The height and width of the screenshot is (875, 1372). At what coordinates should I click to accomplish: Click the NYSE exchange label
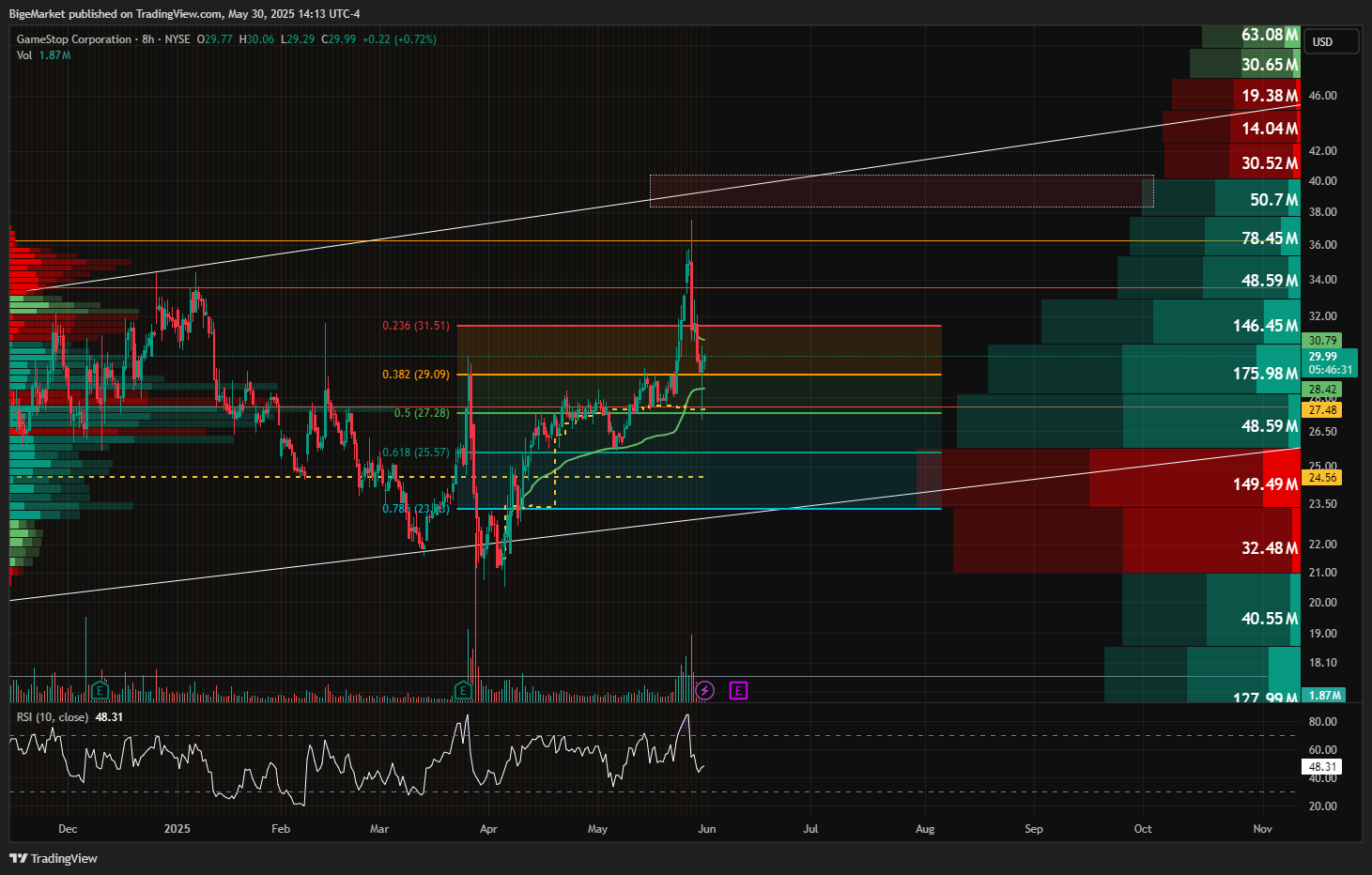(x=177, y=39)
